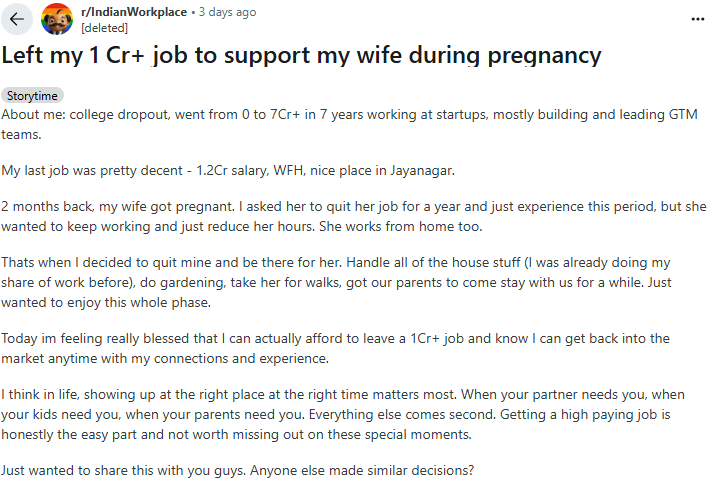This screenshot has height=493, width=718.
Task: Click the "My last job was pretty decent" line
Action: pos(228,170)
